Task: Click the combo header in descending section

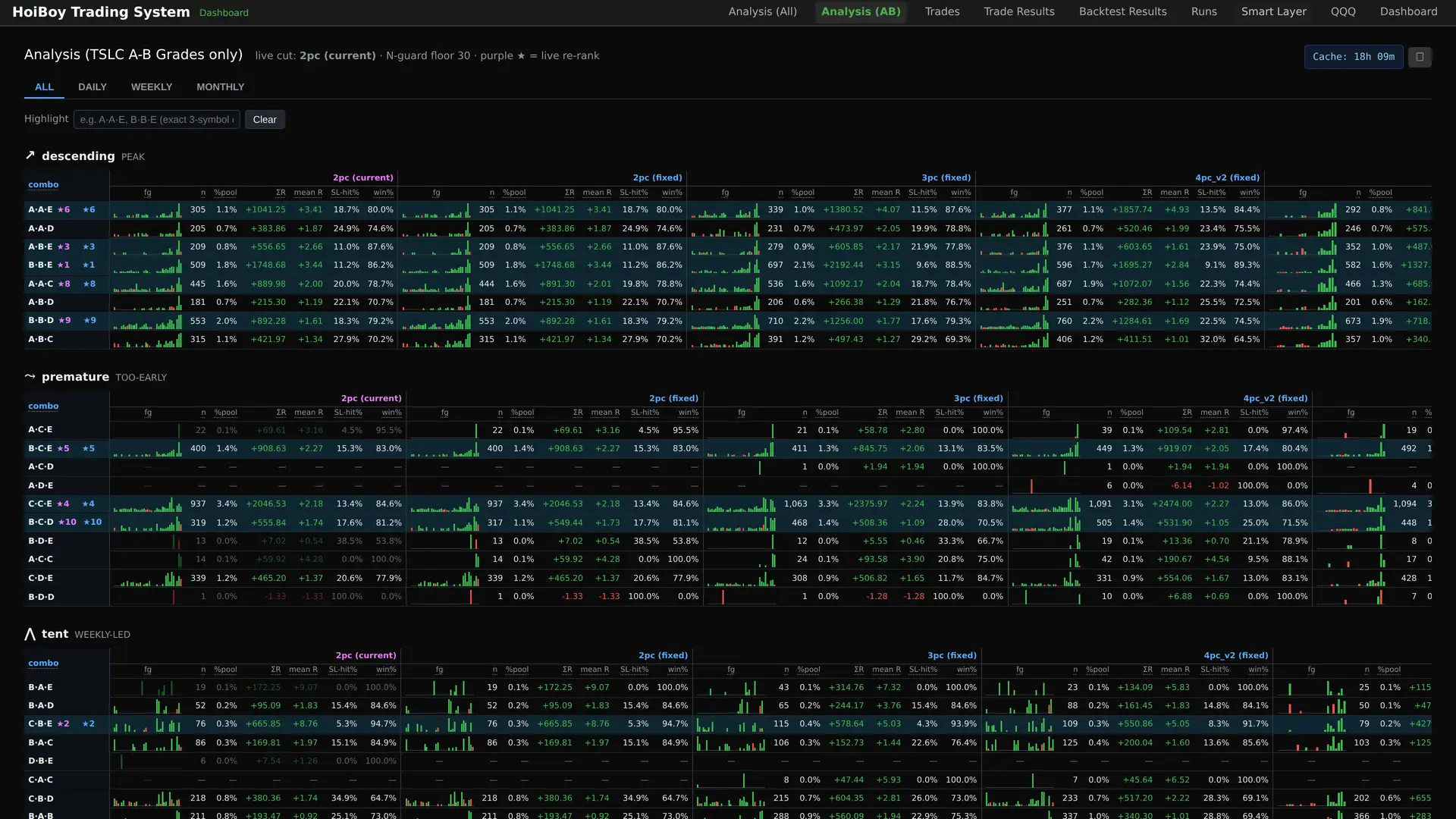Action: [43, 185]
